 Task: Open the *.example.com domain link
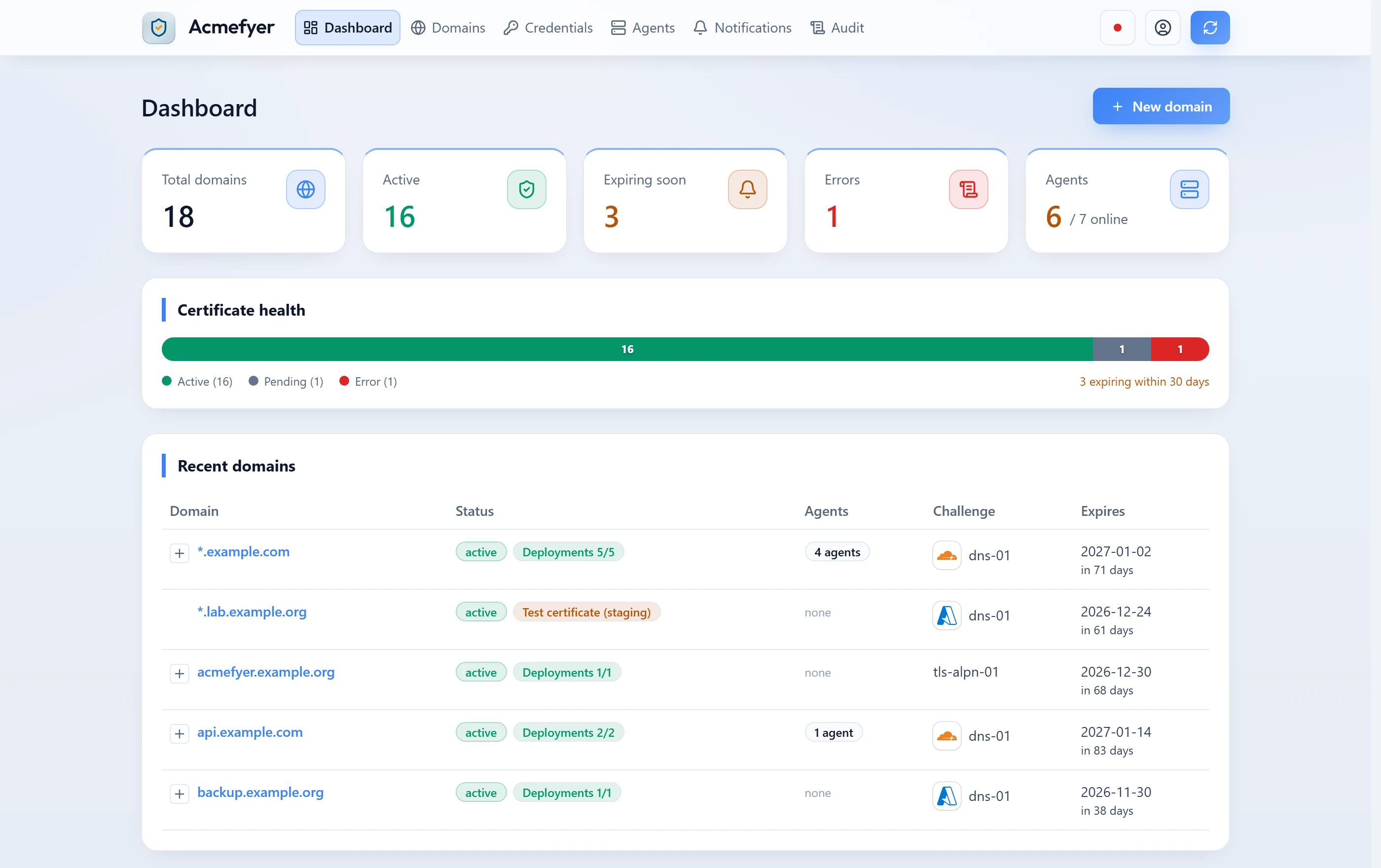tap(243, 551)
